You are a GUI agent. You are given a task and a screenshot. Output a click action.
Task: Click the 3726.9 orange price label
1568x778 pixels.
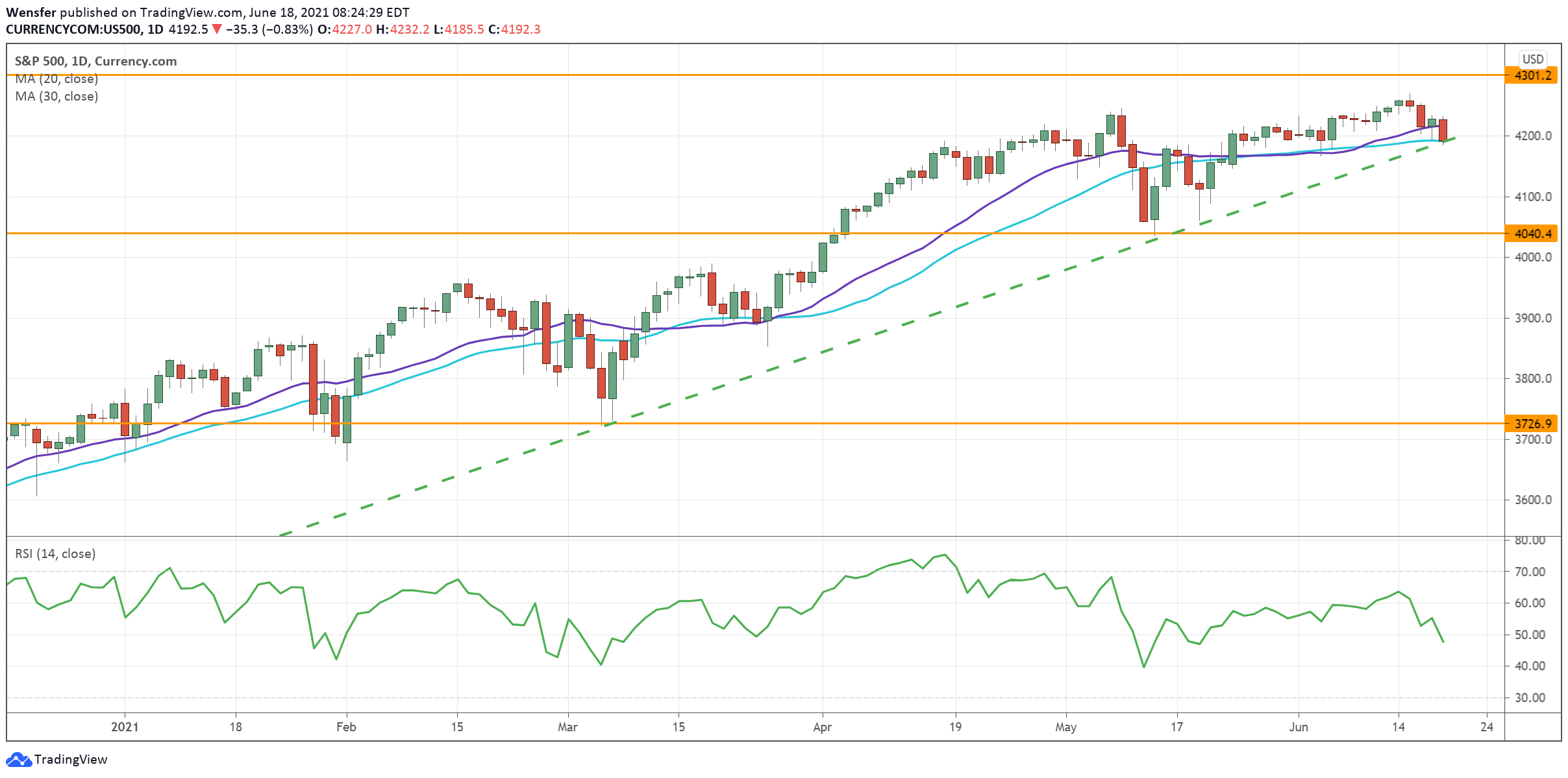point(1532,424)
